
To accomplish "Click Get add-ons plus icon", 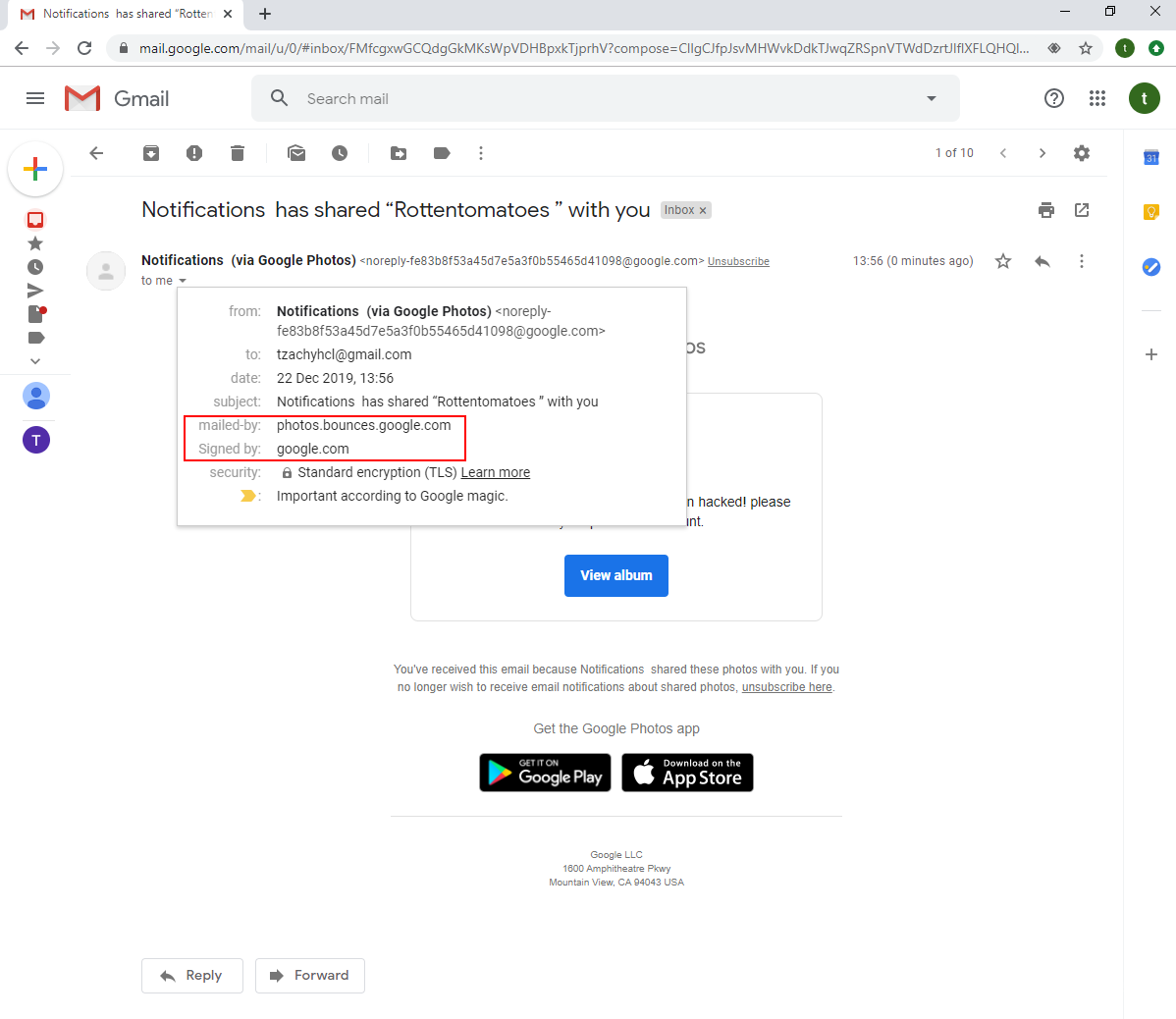I will [1151, 354].
